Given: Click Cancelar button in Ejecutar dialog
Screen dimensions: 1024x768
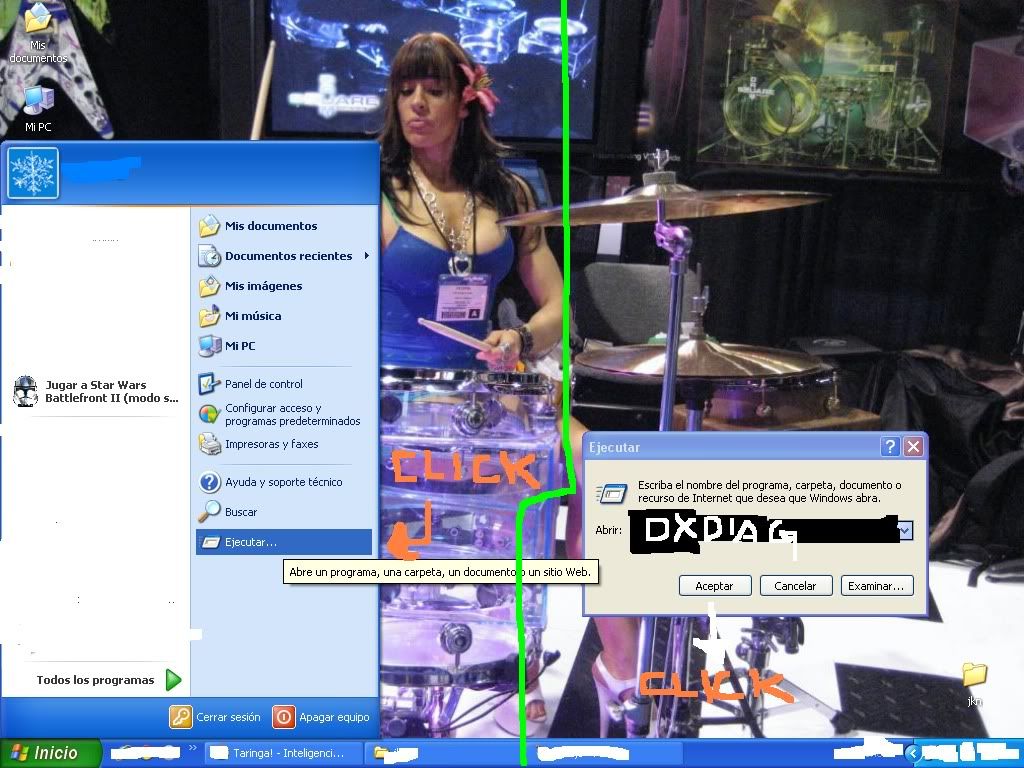Looking at the screenshot, I should 796,586.
